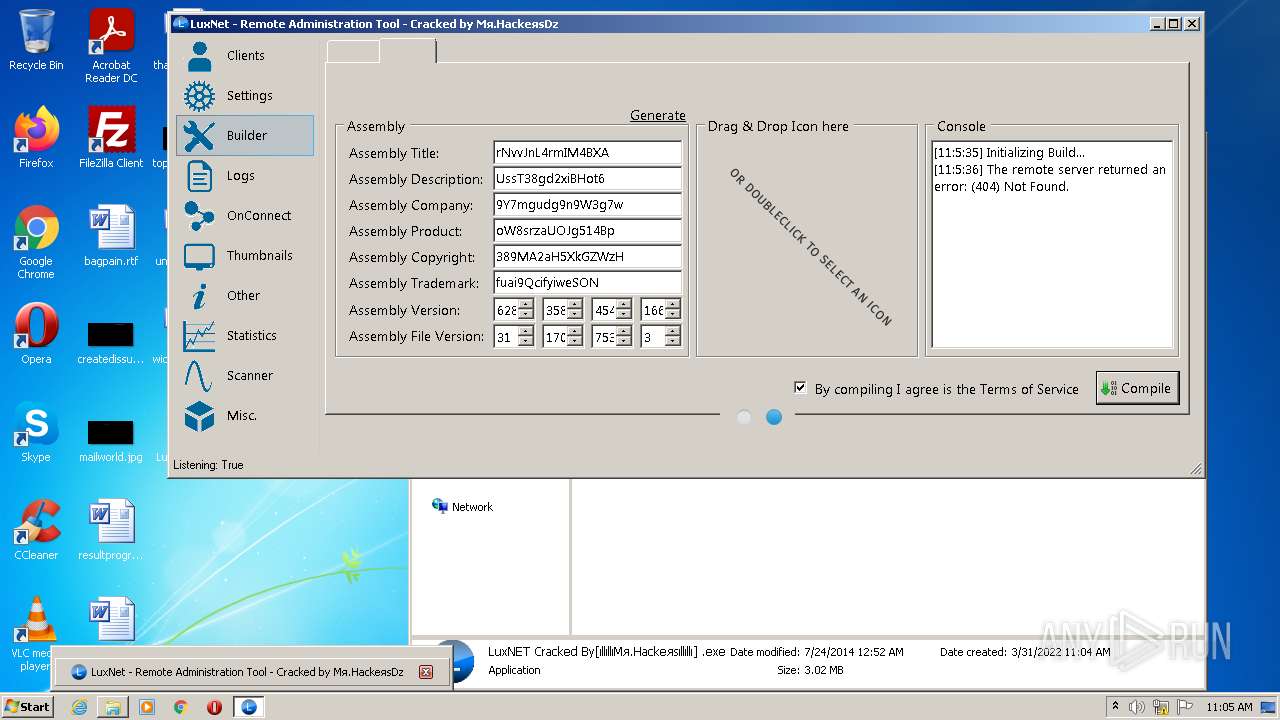Open the volume tray icon
The width and height of the screenshot is (1280, 720).
point(1137,707)
